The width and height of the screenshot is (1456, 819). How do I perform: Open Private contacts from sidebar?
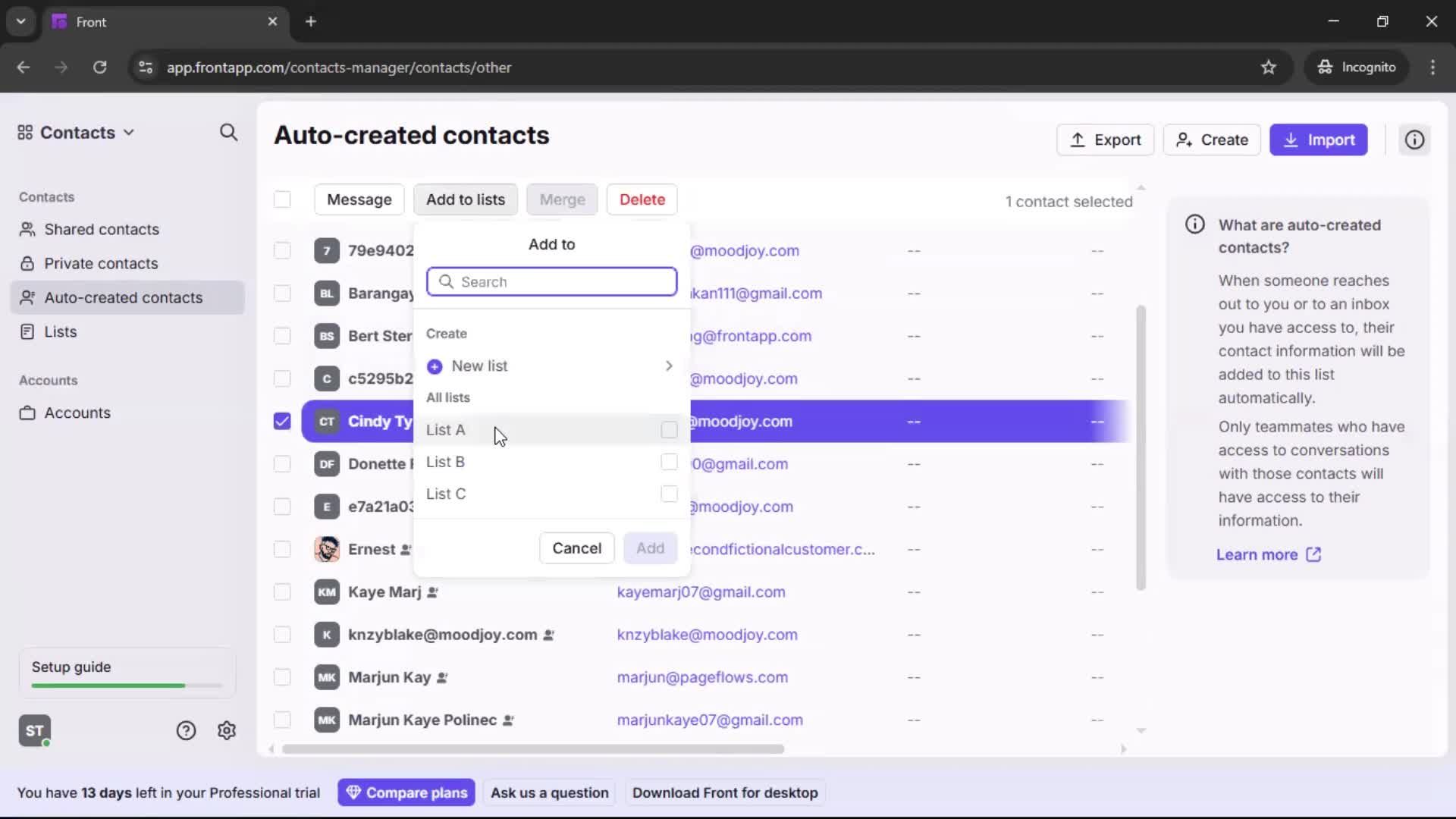pyautogui.click(x=101, y=263)
